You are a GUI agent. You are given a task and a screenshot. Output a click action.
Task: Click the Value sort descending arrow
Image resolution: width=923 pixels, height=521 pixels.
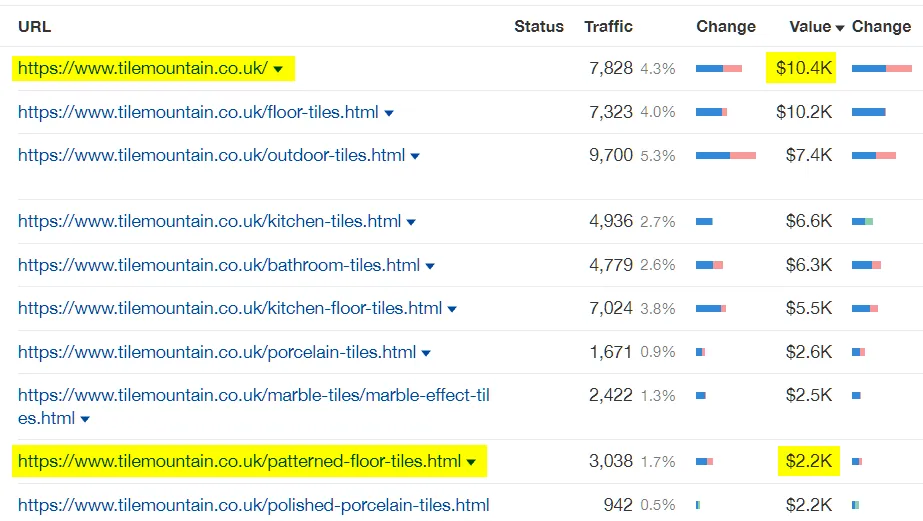(840, 28)
